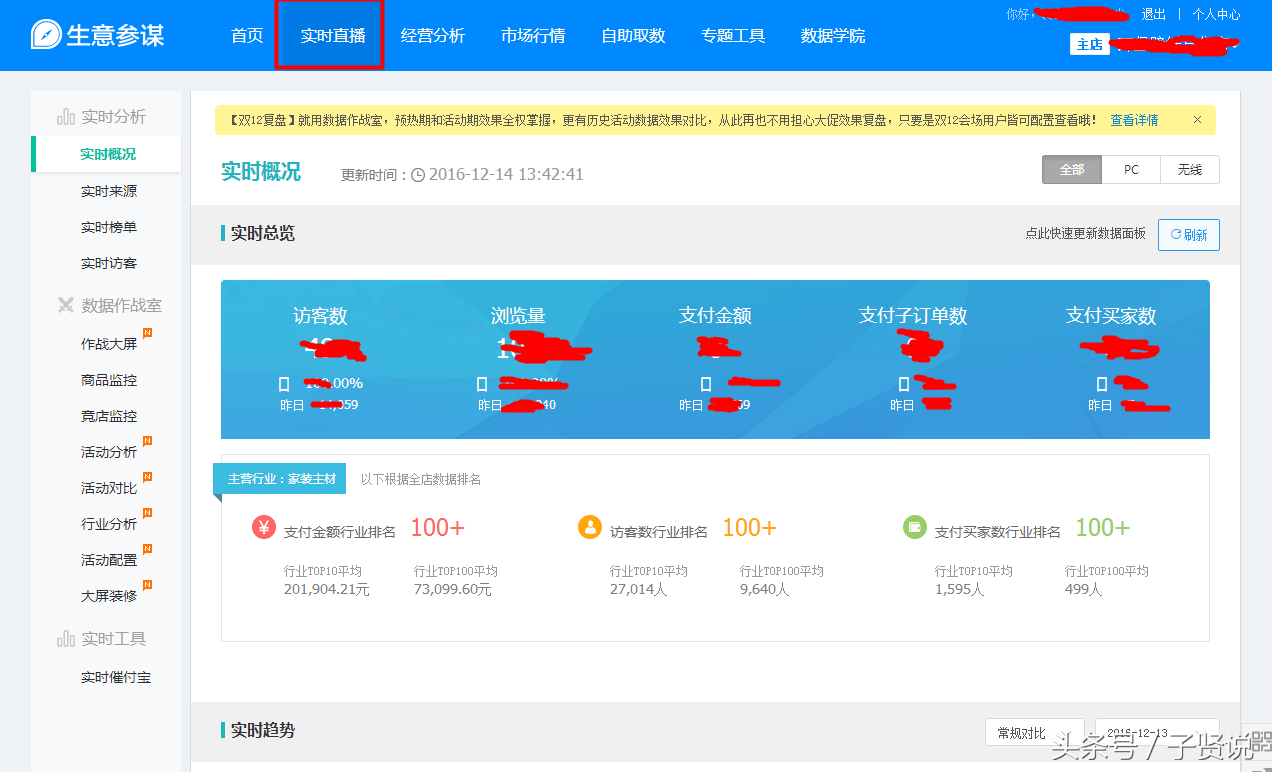
Task: Select the 全部 data view
Action: point(1071,169)
